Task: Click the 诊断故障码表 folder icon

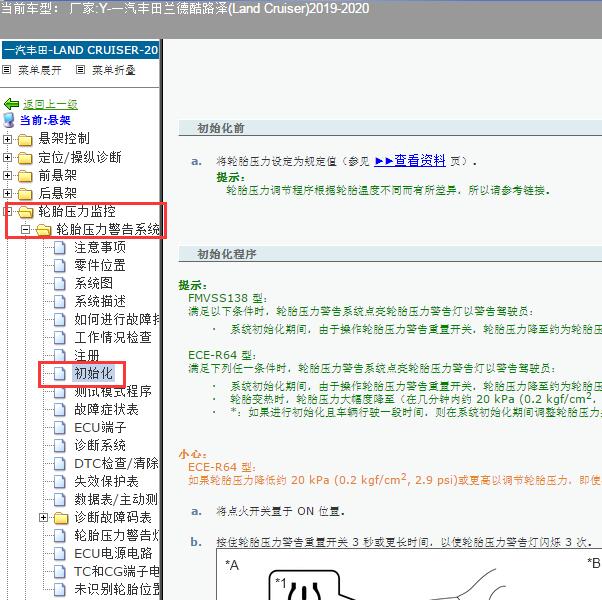Action: coord(61,518)
